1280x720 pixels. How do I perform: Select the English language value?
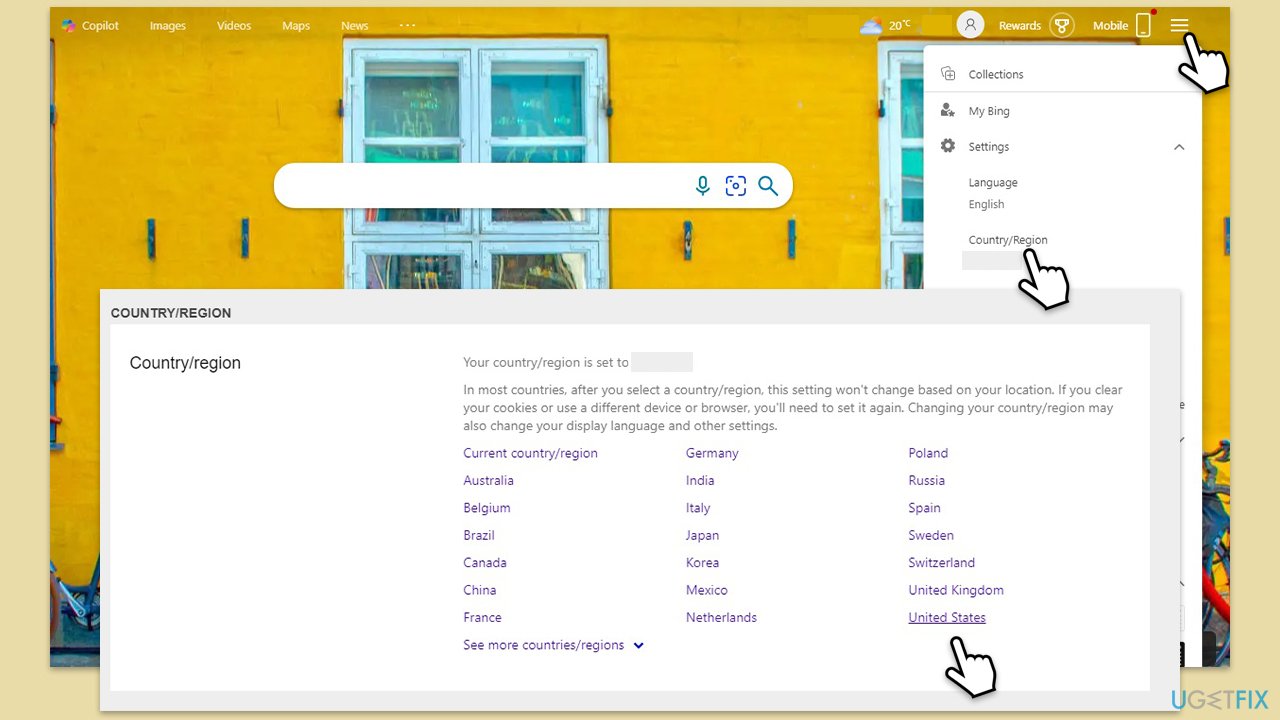click(x=986, y=204)
